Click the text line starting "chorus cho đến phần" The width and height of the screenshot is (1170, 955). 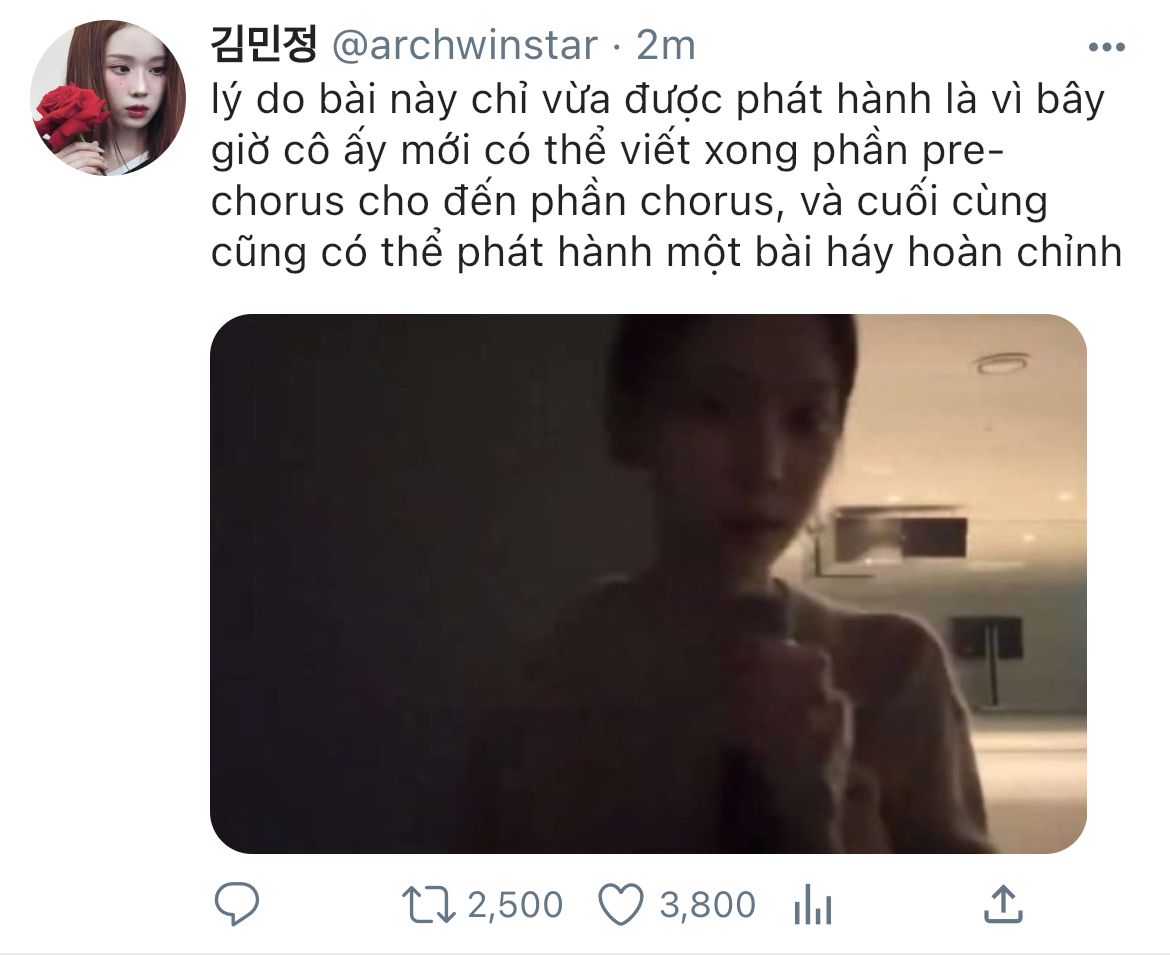click(629, 202)
